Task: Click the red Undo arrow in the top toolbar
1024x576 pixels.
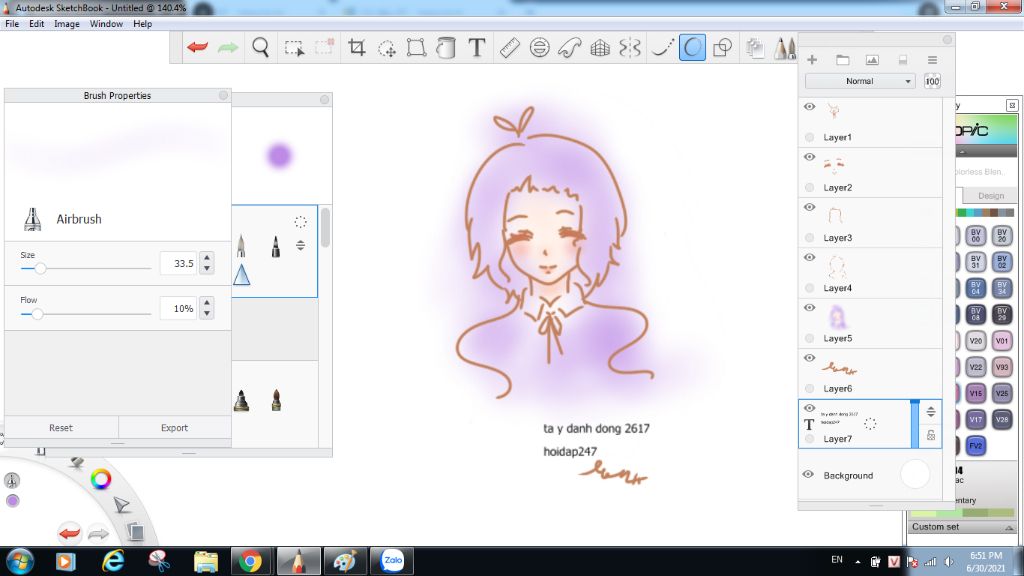Action: (197, 48)
